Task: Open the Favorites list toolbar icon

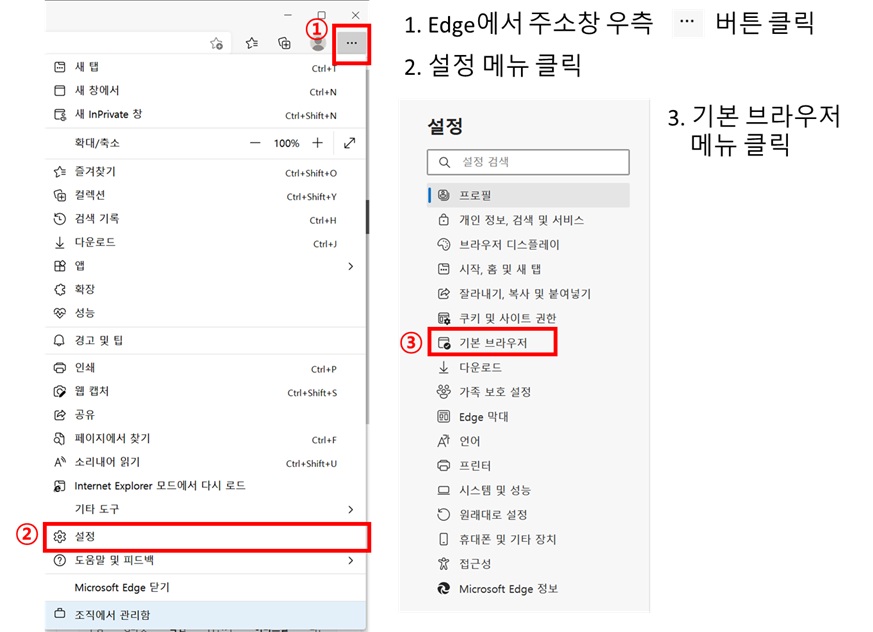Action: coord(252,43)
